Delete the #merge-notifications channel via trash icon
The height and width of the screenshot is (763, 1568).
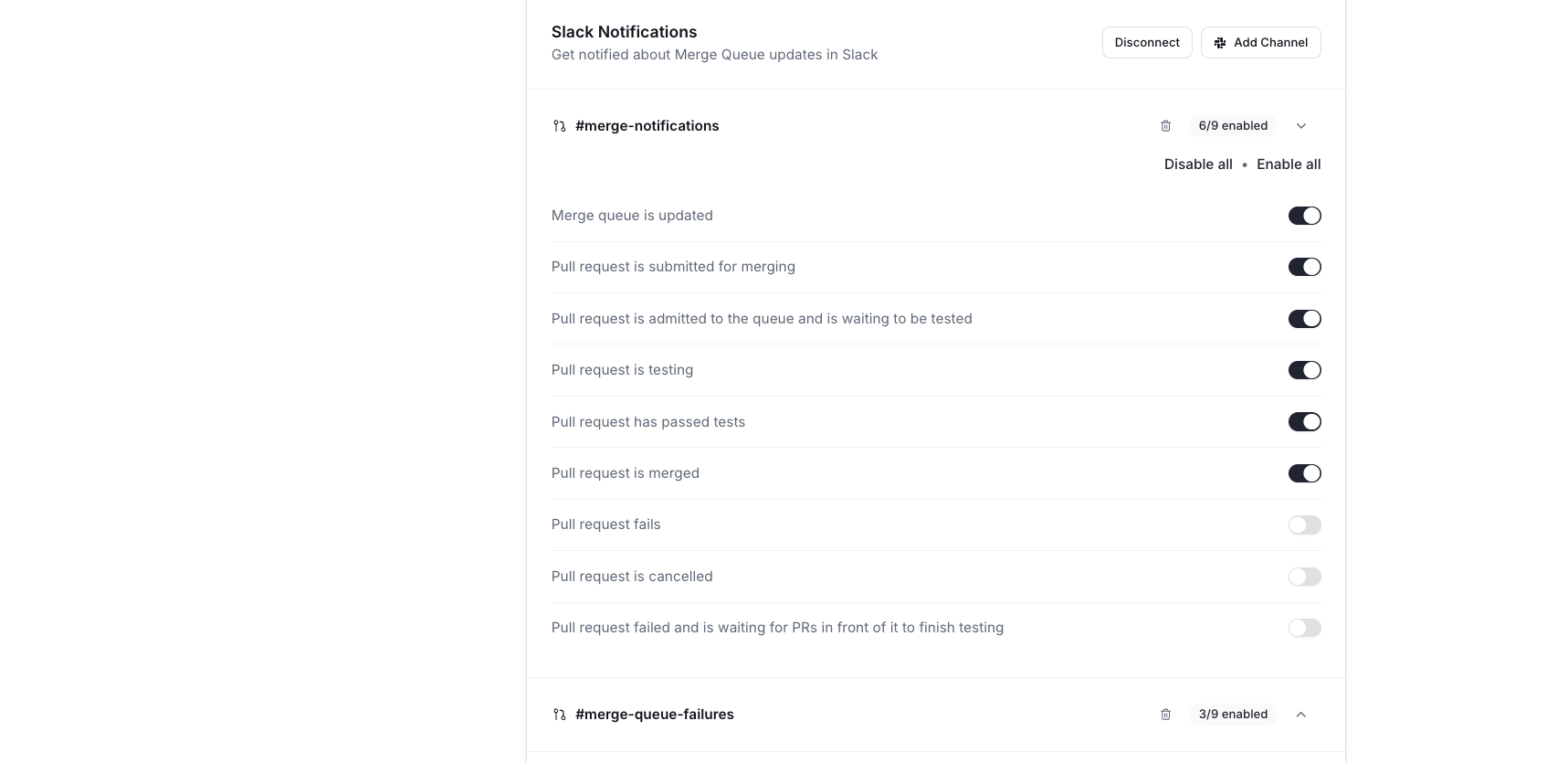pyautogui.click(x=1165, y=126)
